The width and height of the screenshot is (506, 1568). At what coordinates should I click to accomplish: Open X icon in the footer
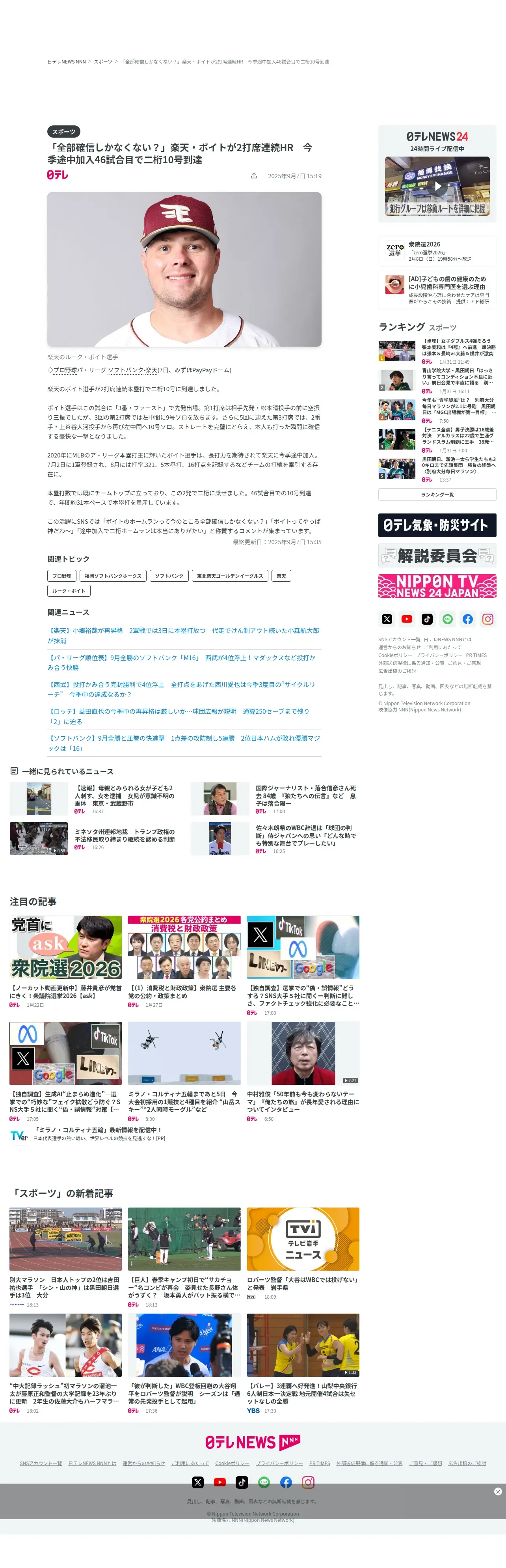point(198,1482)
